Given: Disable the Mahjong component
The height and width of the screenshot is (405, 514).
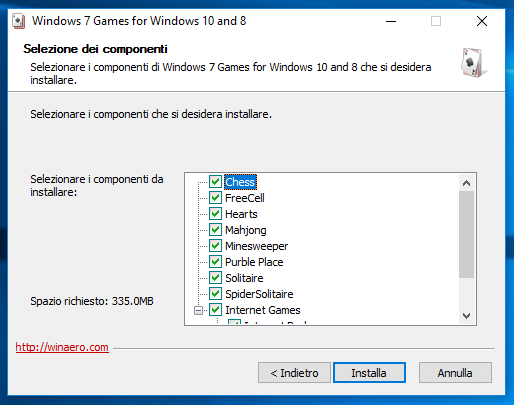Looking at the screenshot, I should (215, 230).
